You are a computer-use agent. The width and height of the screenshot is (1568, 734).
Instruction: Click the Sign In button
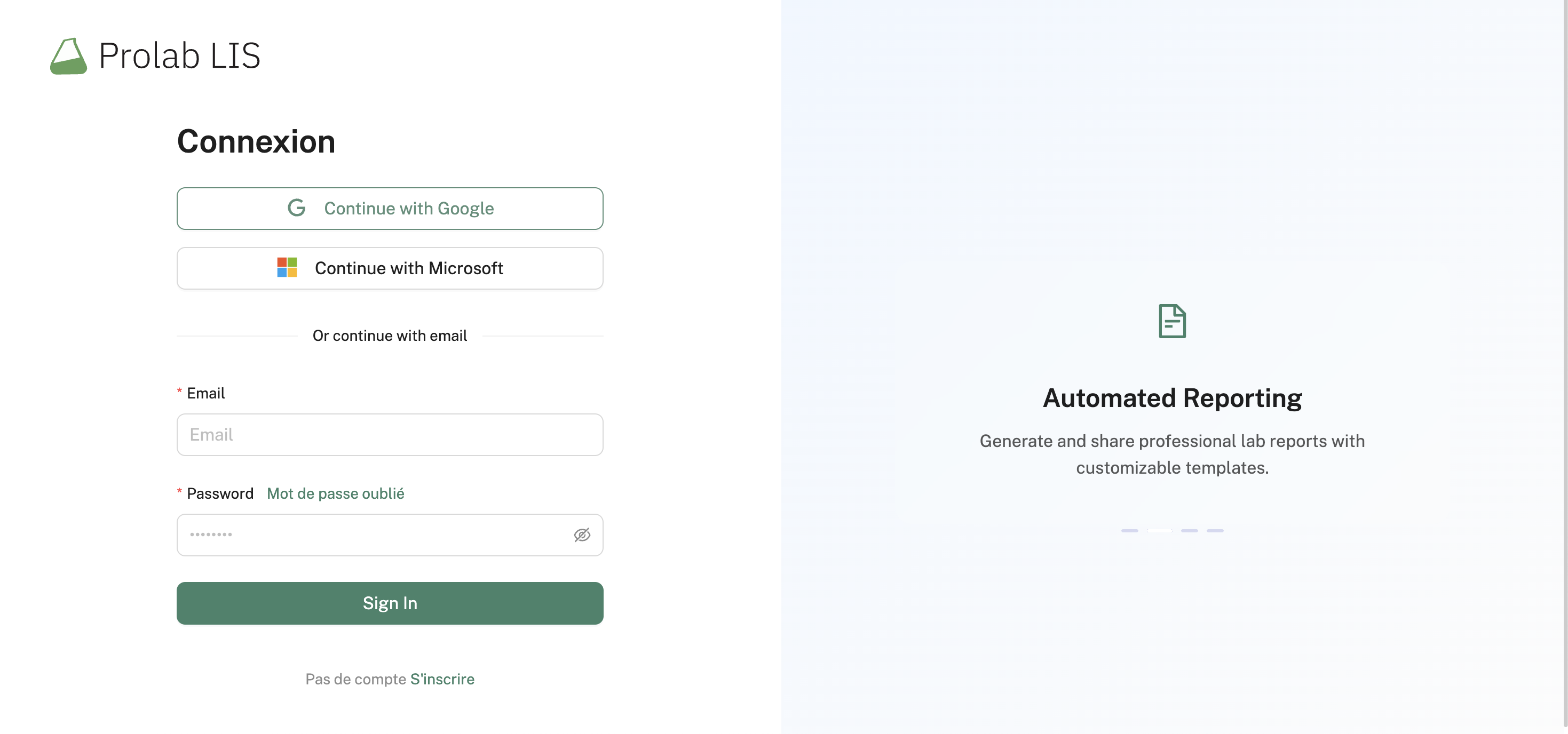390,603
